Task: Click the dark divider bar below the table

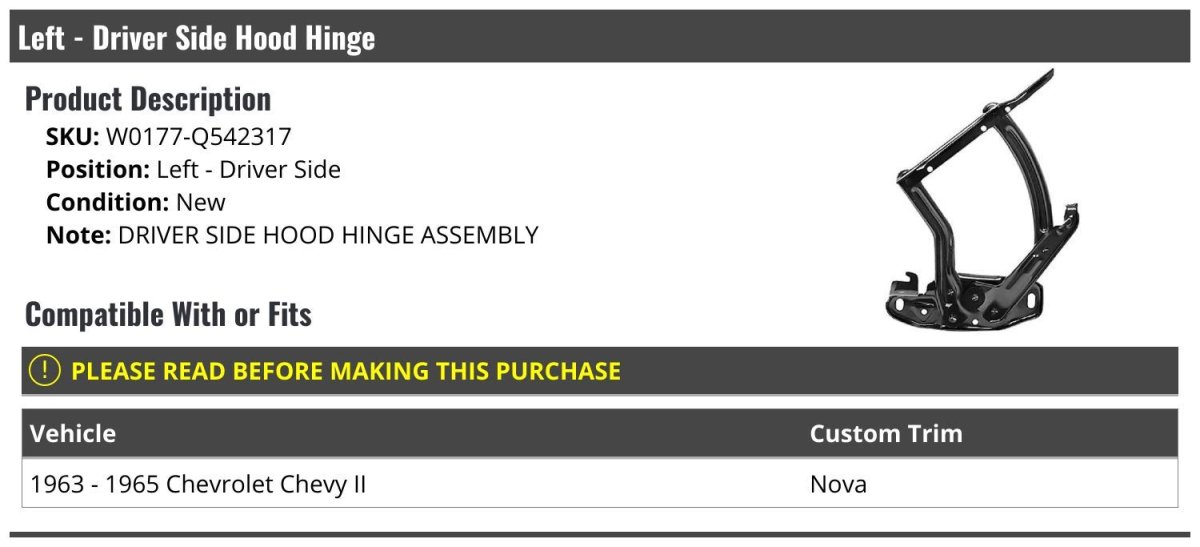Action: [x=600, y=535]
